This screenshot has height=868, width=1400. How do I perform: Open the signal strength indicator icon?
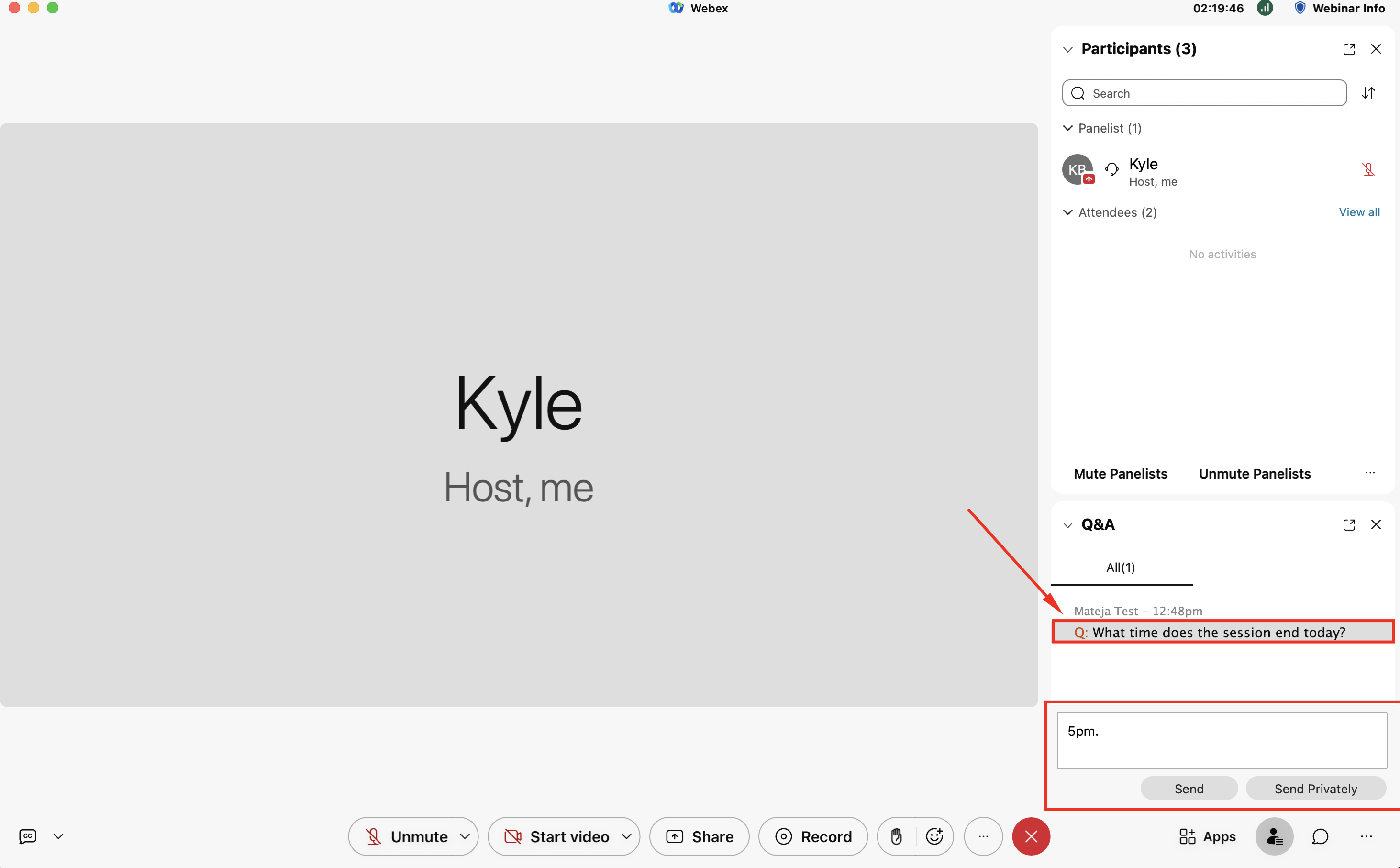1265,8
